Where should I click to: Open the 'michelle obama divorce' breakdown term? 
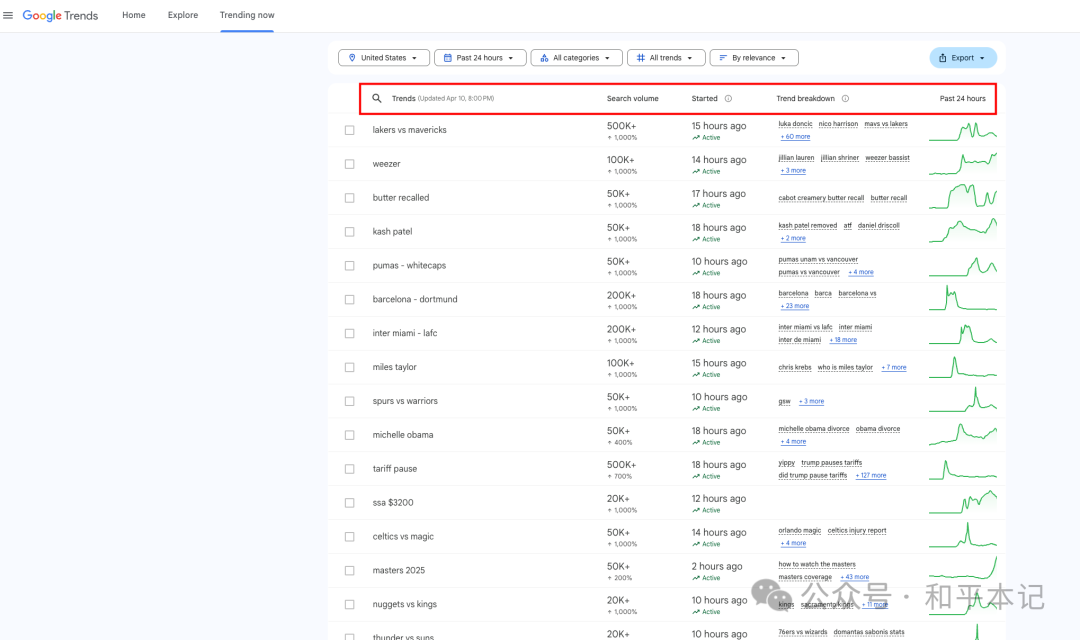(813, 429)
